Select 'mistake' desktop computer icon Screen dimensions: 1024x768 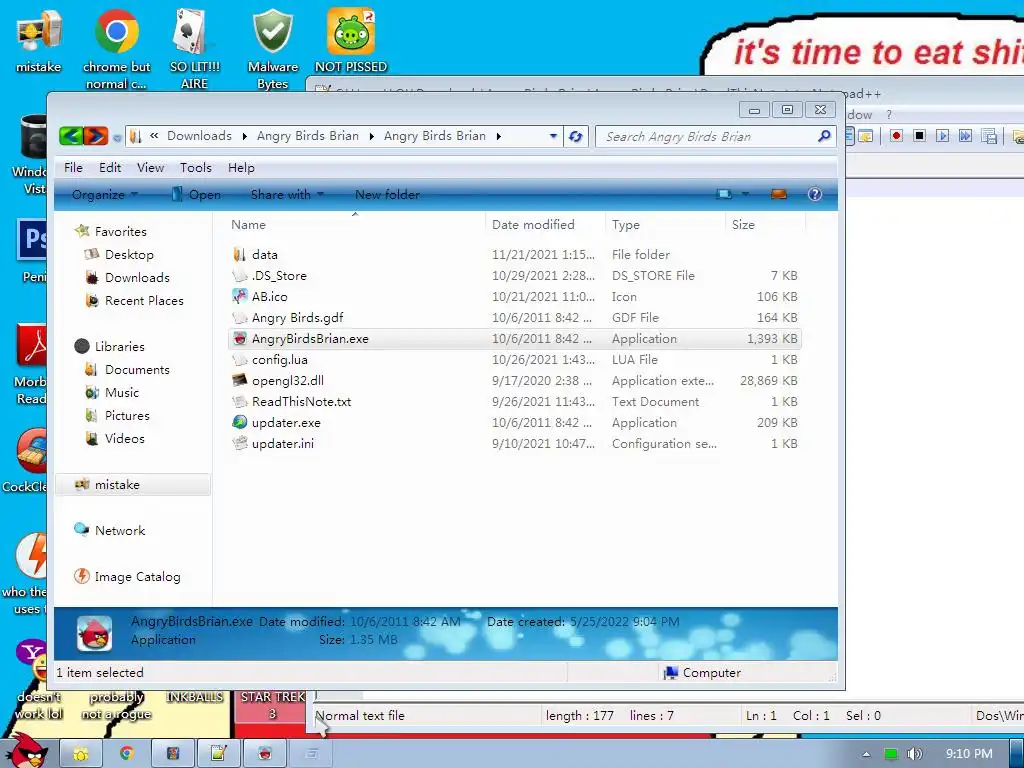tap(39, 40)
